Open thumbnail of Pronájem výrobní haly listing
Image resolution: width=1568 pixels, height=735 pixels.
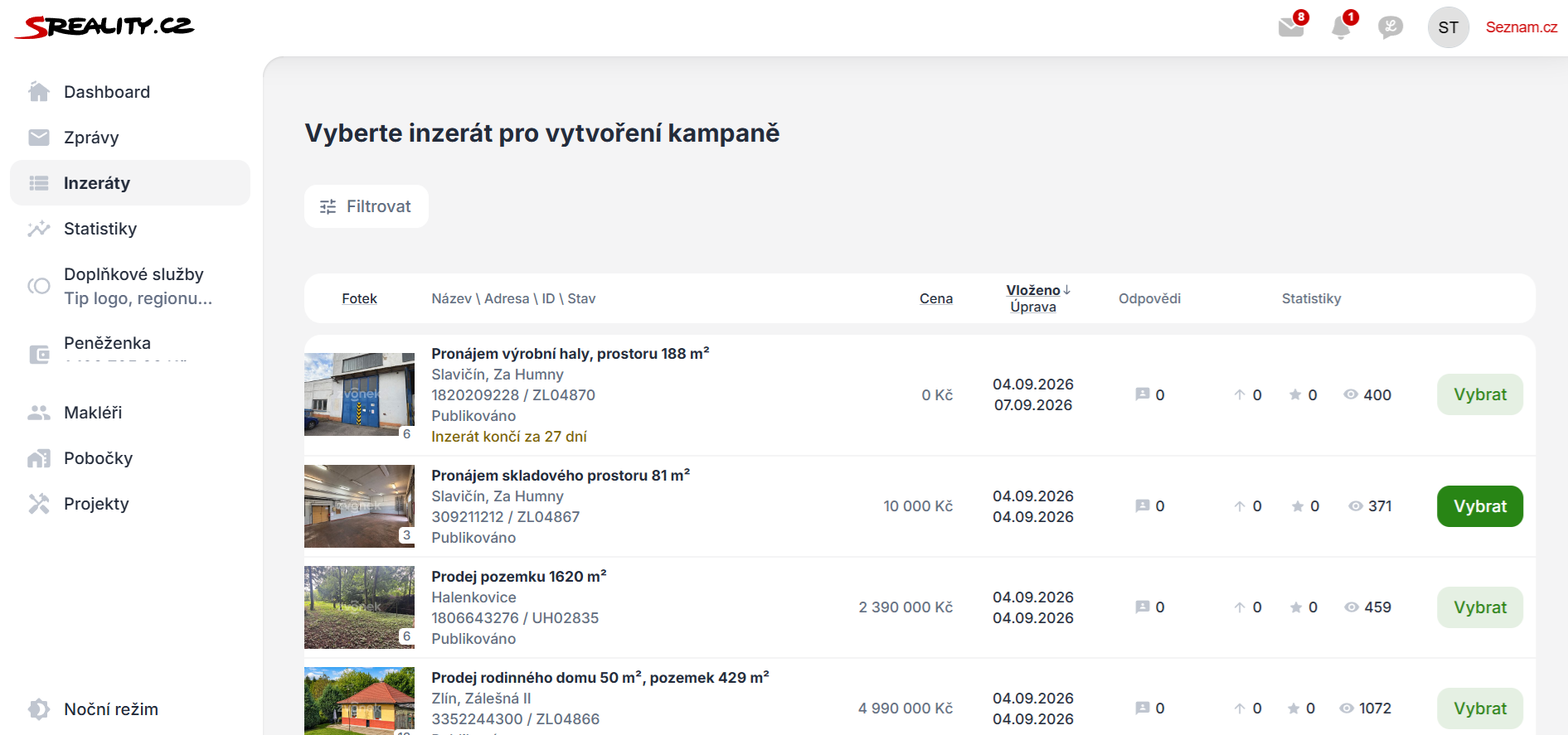(359, 394)
